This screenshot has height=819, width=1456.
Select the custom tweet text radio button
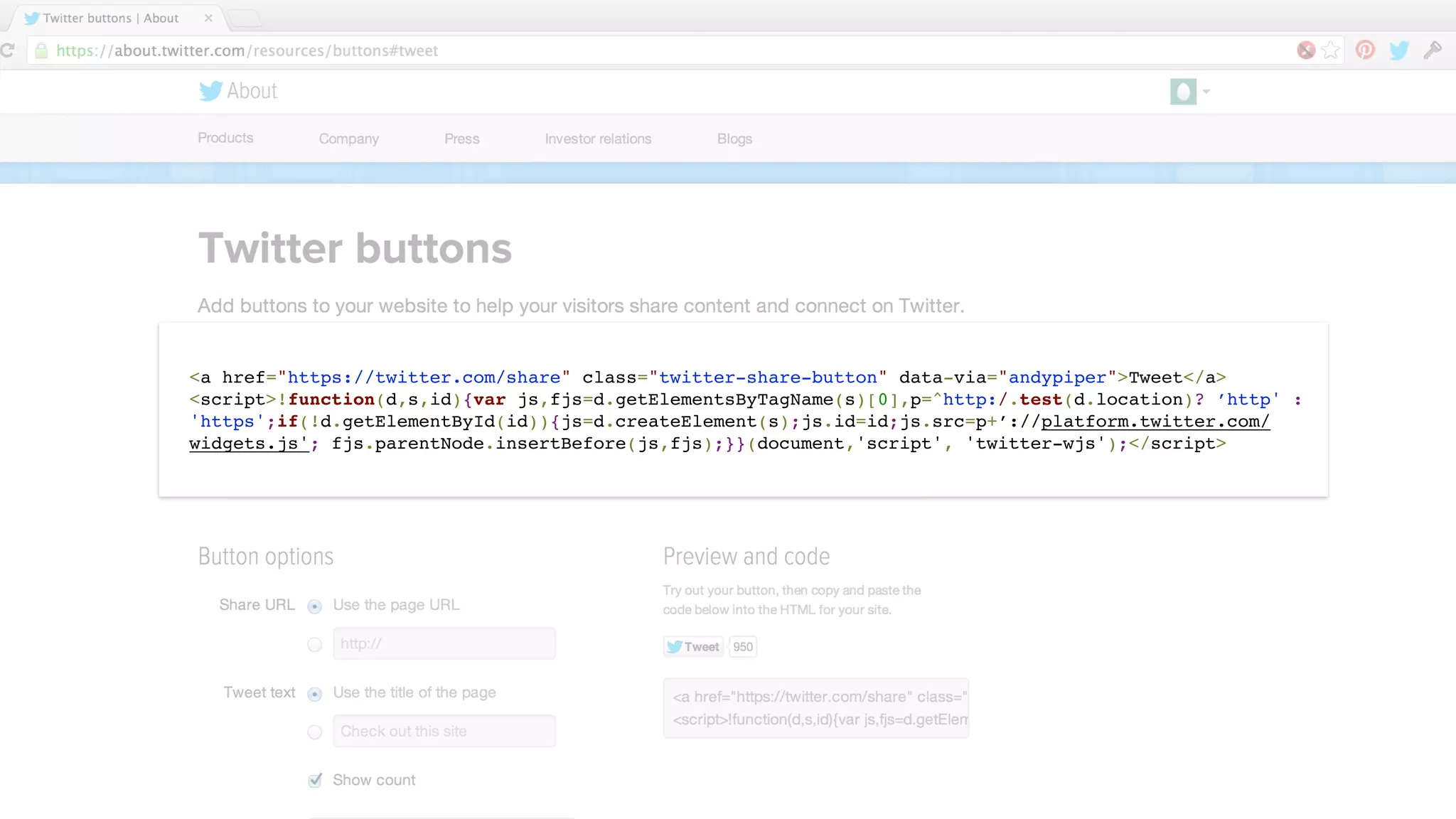click(314, 732)
